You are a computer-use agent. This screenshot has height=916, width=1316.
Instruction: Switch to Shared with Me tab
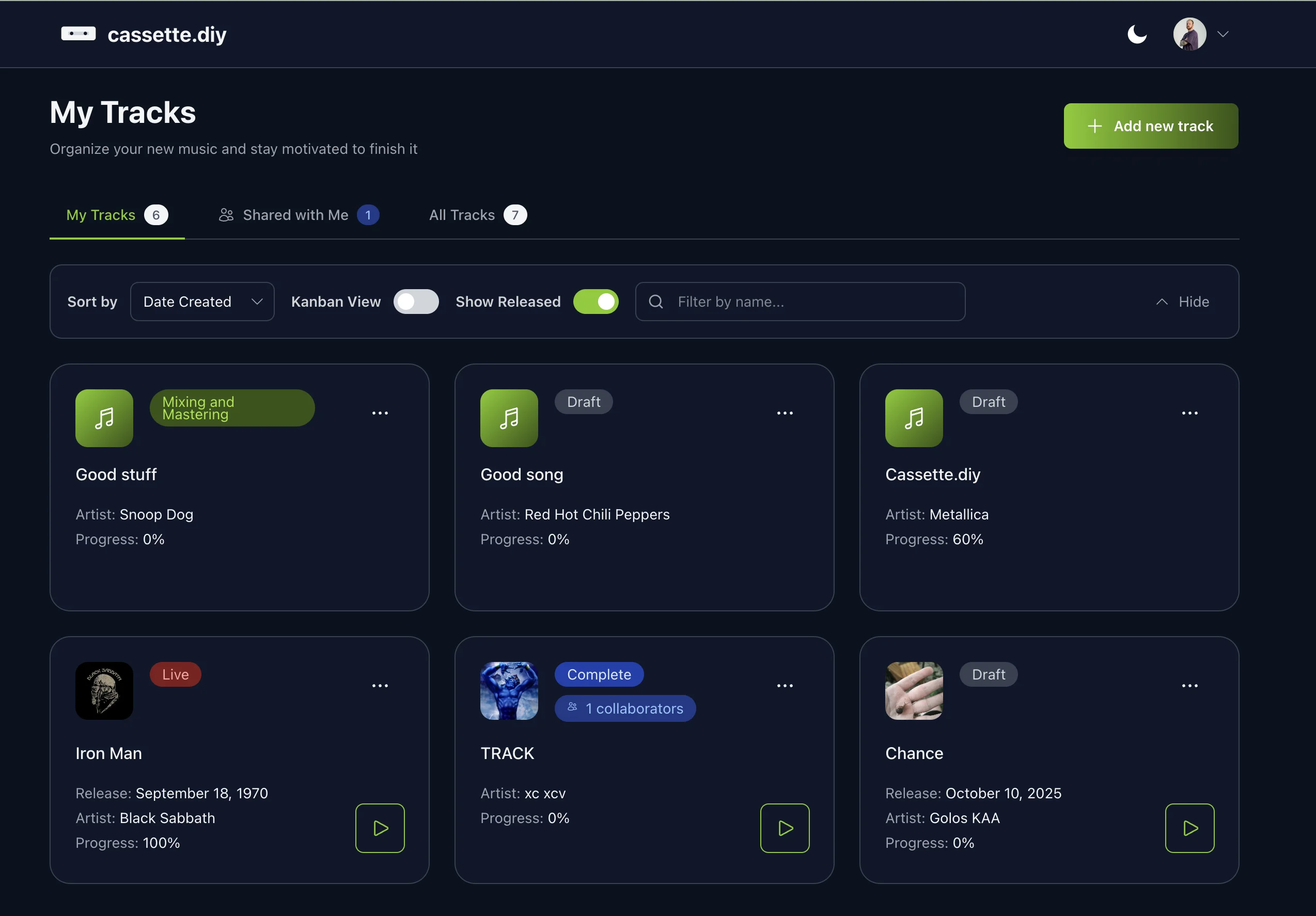(x=296, y=215)
